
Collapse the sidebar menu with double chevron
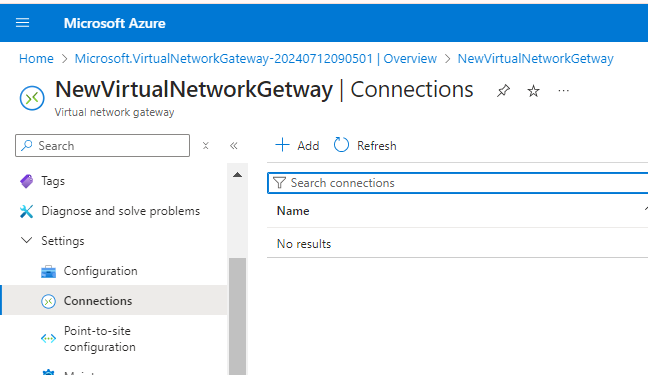click(233, 146)
